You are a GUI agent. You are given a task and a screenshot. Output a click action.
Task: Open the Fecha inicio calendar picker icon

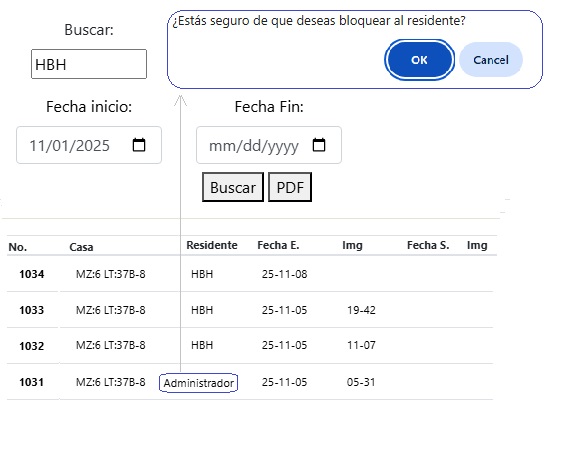[139, 145]
